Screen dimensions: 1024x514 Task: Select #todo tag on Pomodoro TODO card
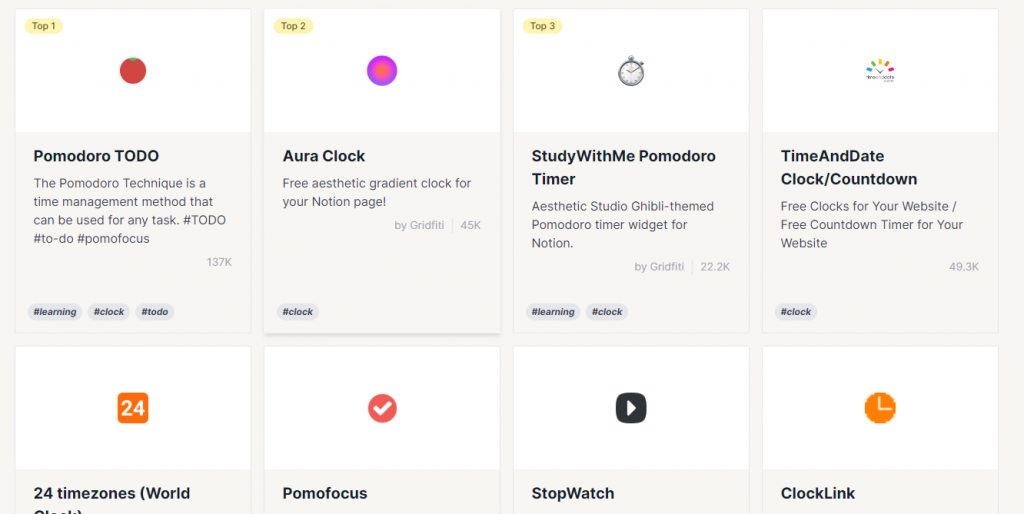click(x=155, y=312)
